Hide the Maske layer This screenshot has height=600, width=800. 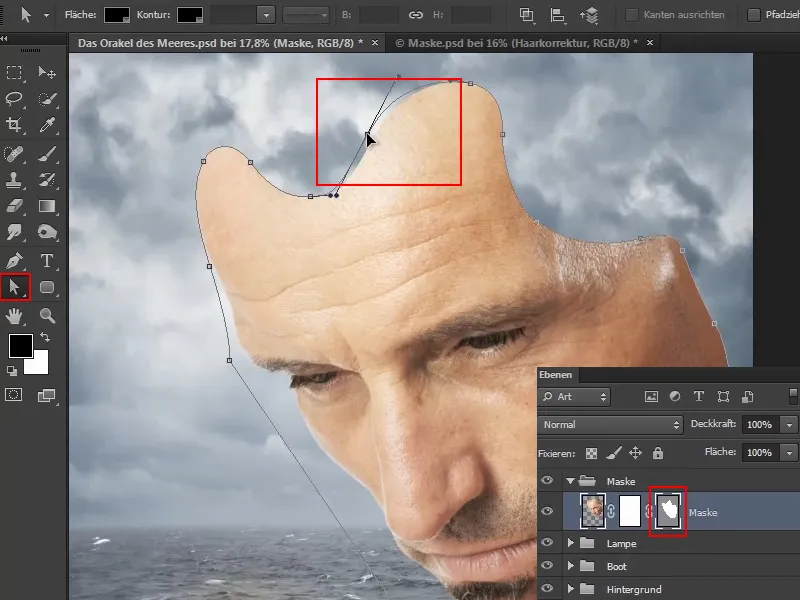pos(547,511)
